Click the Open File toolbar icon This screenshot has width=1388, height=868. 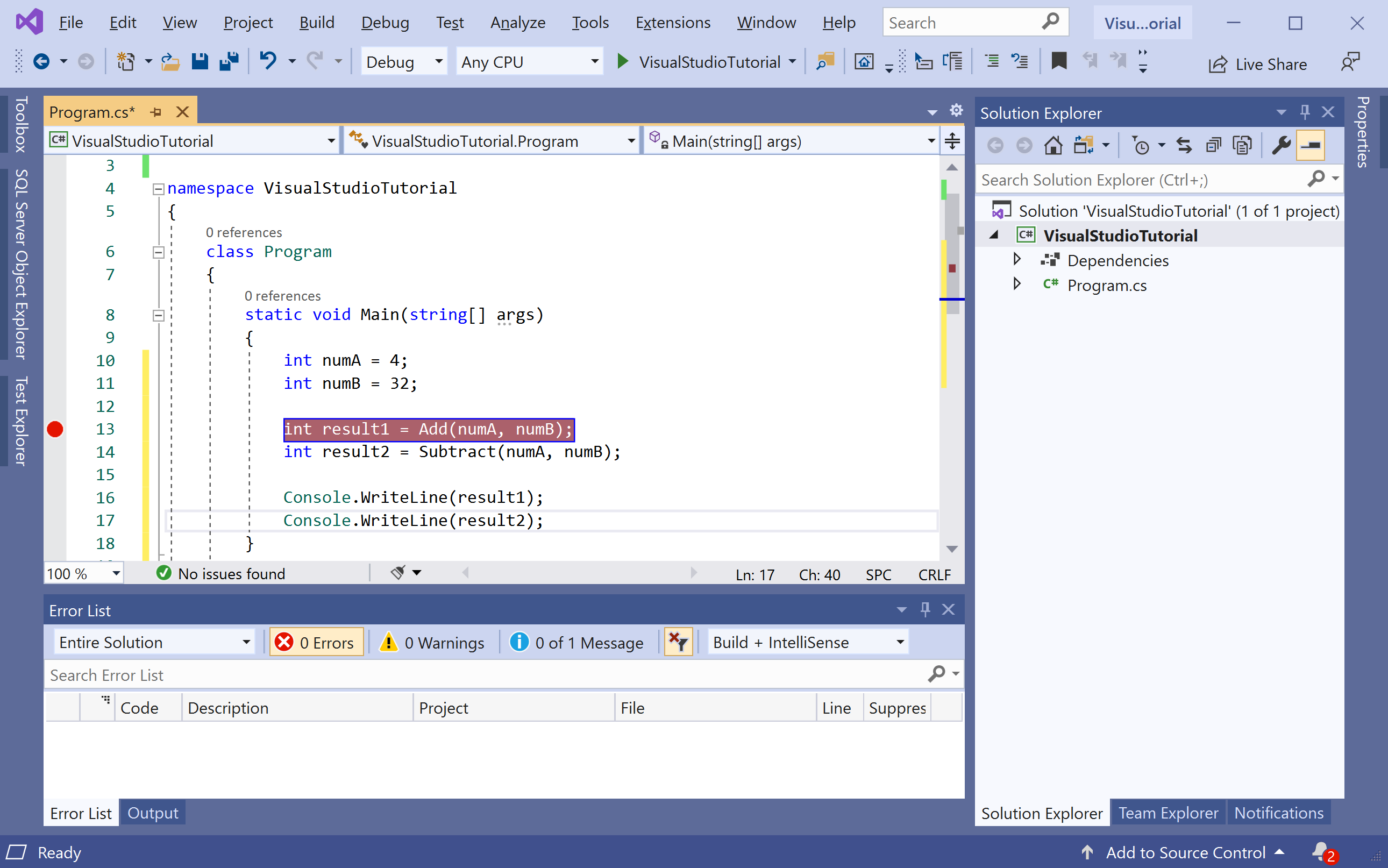click(x=170, y=61)
